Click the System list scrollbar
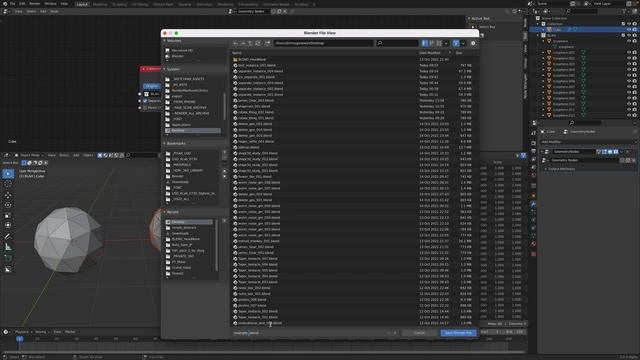 tap(224, 106)
